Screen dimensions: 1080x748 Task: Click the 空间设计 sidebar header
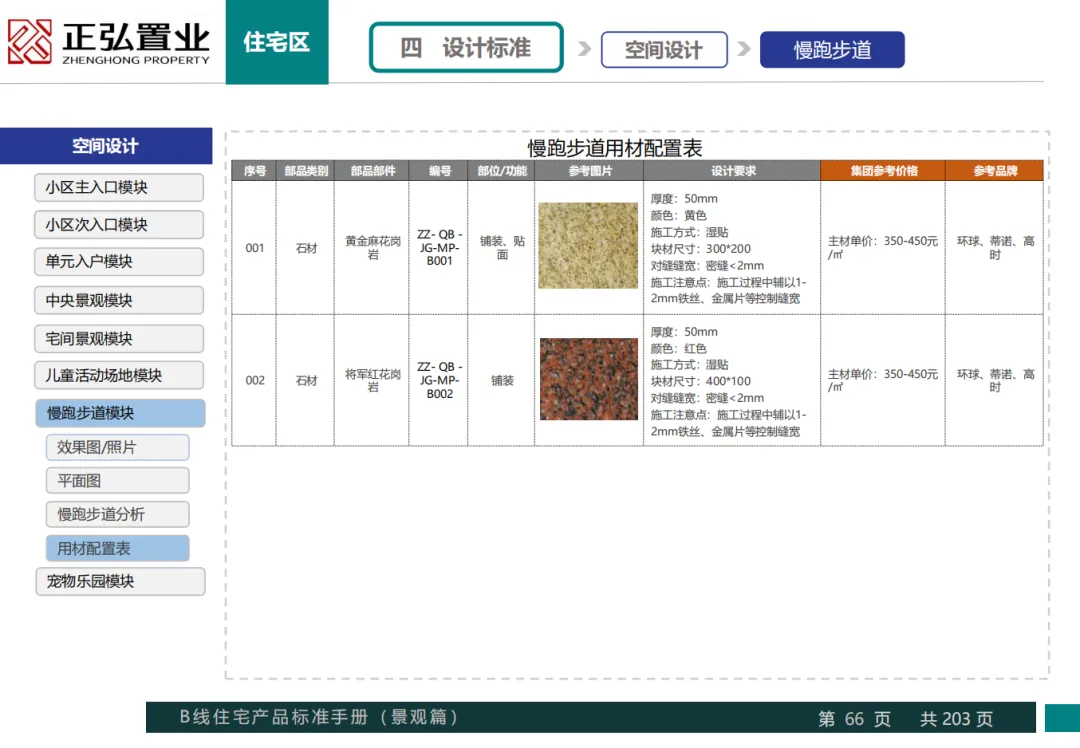point(106,145)
